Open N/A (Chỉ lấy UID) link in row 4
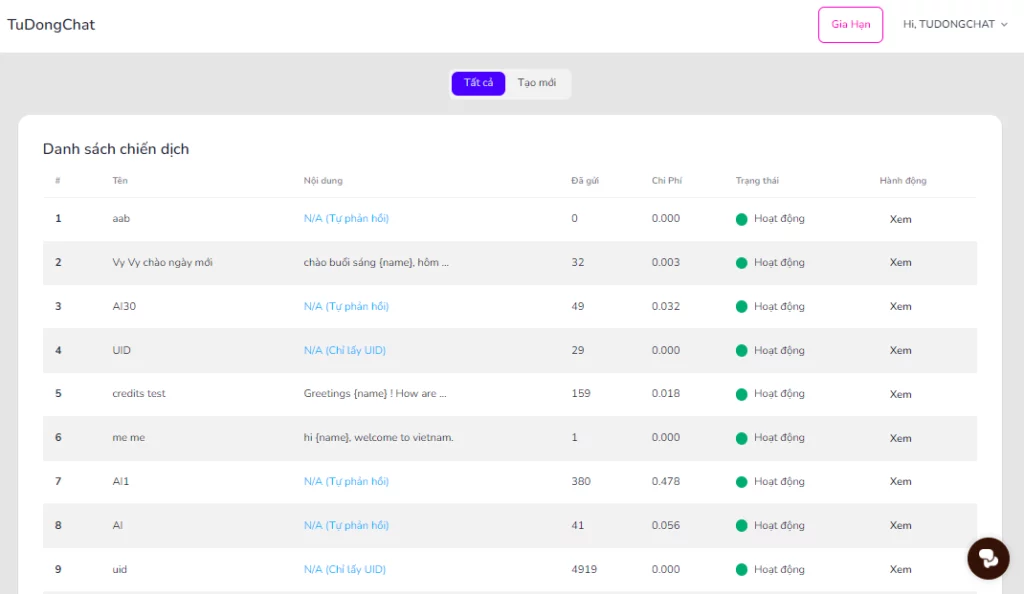Viewport: 1024px width, 594px height. point(345,351)
